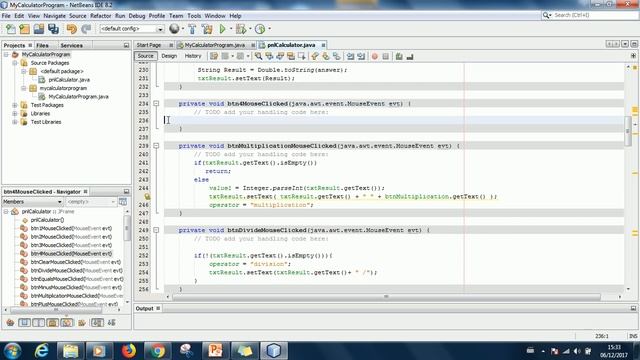
Task: Toggle the Source view button
Action: (145, 56)
